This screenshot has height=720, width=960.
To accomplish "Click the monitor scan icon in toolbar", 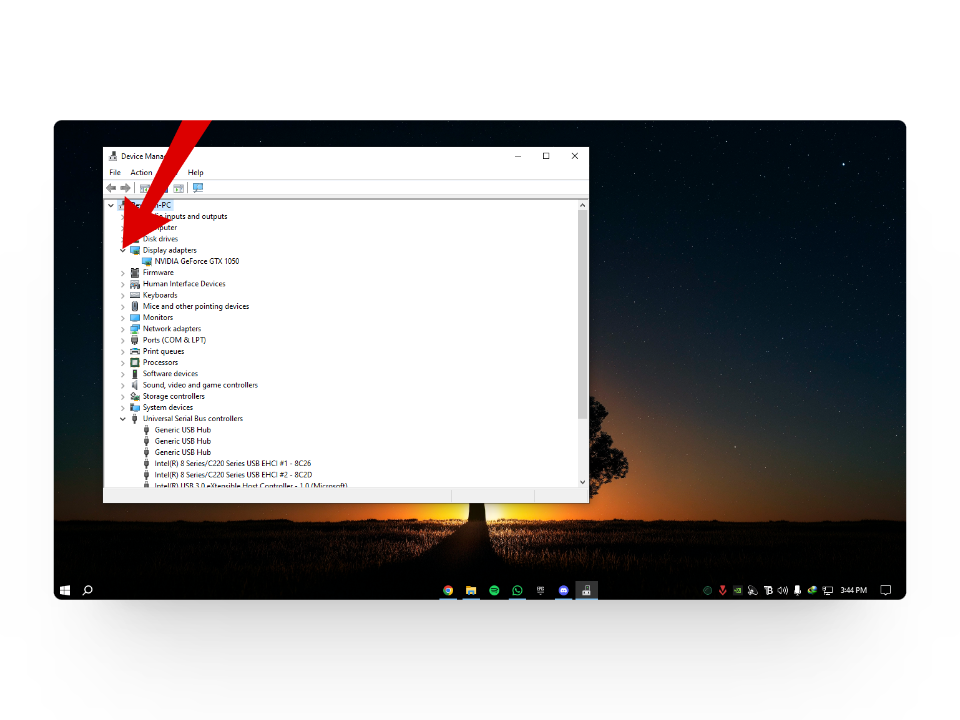I will (198, 188).
